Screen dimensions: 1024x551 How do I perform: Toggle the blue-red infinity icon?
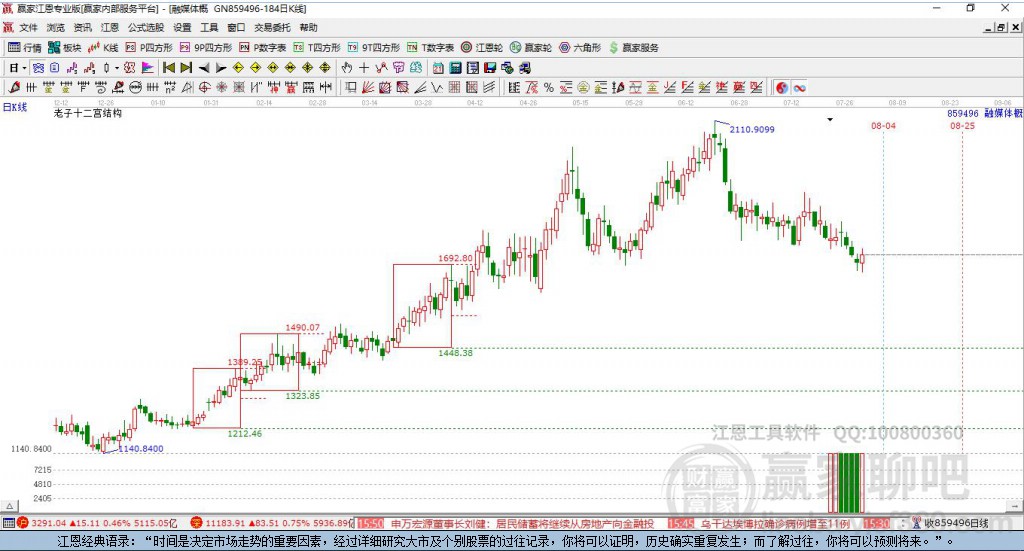tap(799, 87)
